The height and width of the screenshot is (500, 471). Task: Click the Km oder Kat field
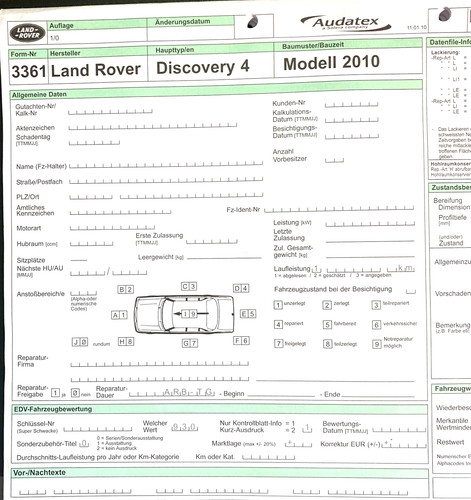(269, 457)
